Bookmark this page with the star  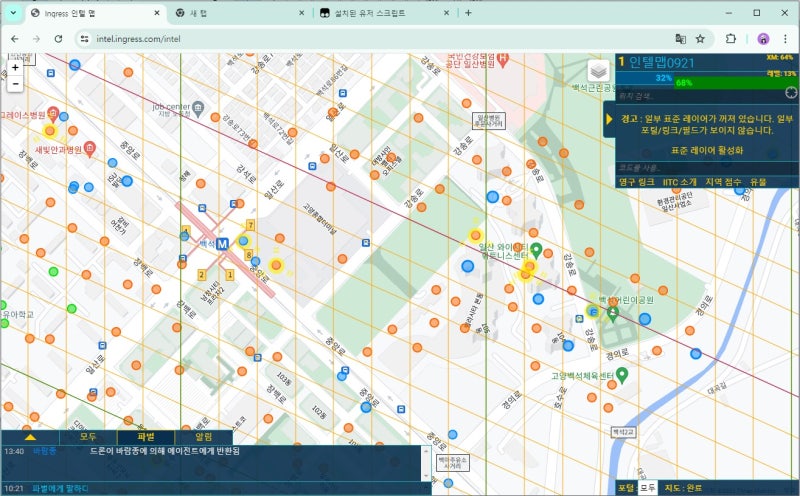click(700, 39)
